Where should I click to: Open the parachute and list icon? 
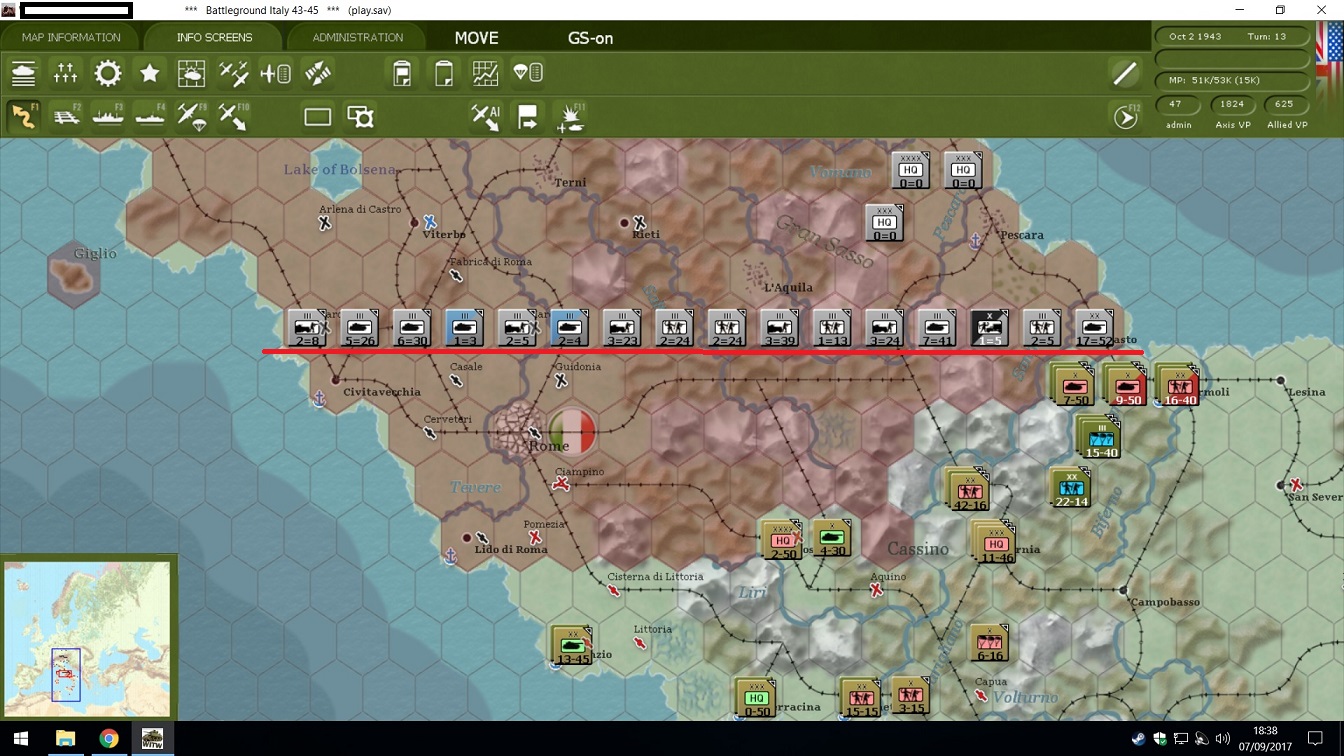[x=528, y=73]
